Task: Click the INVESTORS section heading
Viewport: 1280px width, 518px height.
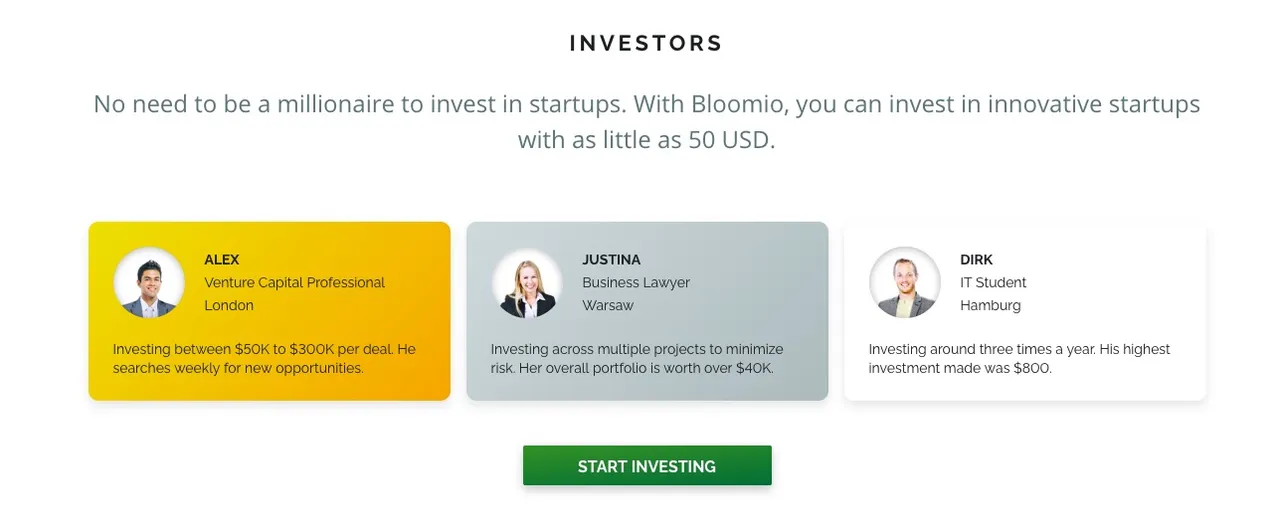Action: 646,43
